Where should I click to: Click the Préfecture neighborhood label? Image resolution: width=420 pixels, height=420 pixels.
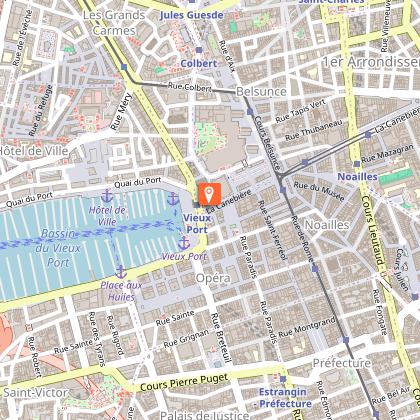342,363
